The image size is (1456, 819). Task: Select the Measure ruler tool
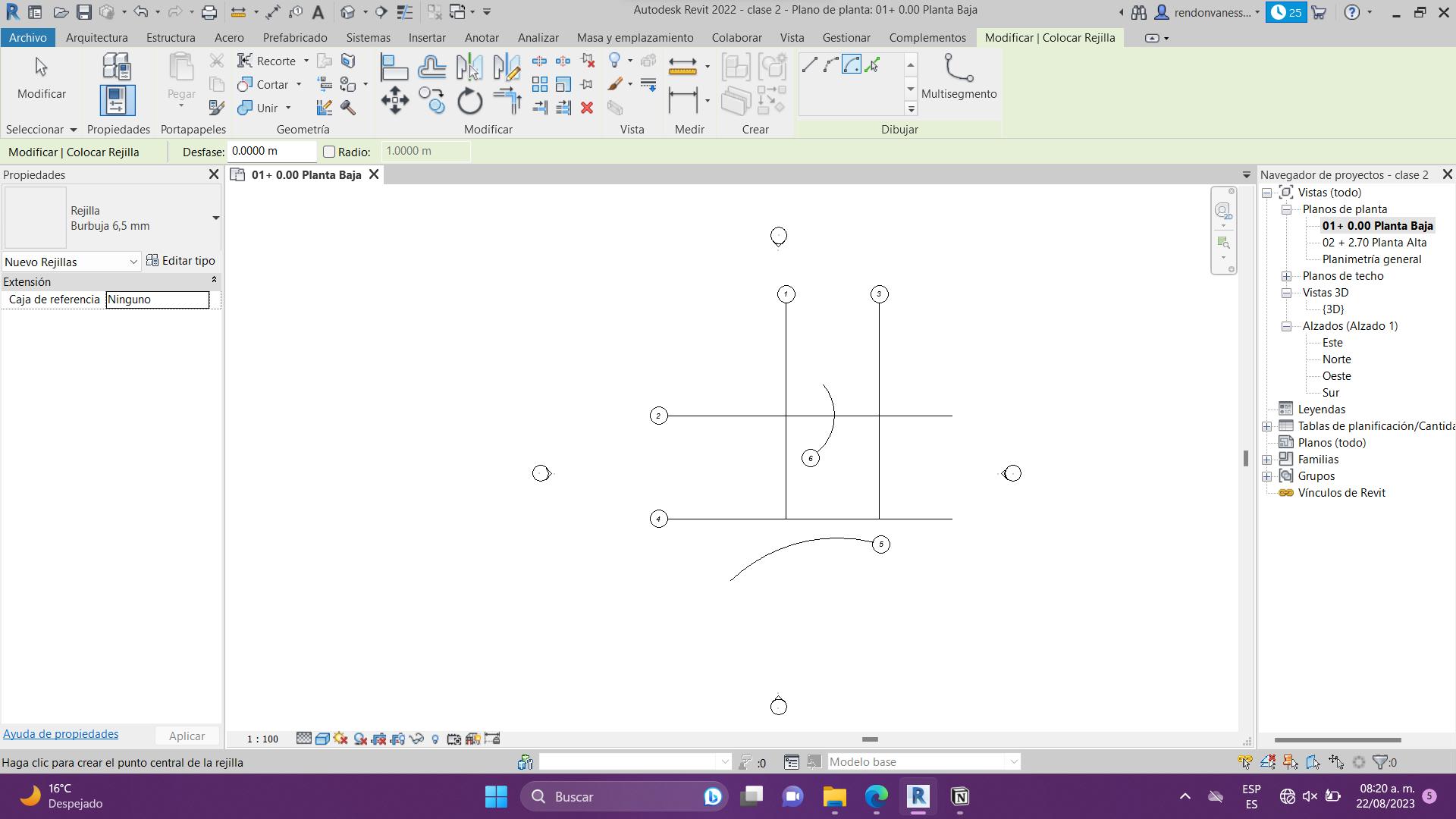point(682,67)
